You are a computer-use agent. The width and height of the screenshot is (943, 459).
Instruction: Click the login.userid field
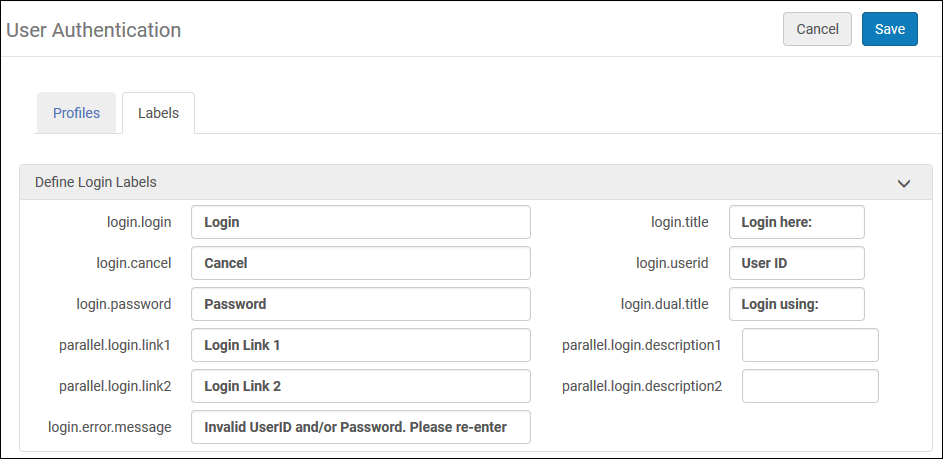(x=796, y=263)
